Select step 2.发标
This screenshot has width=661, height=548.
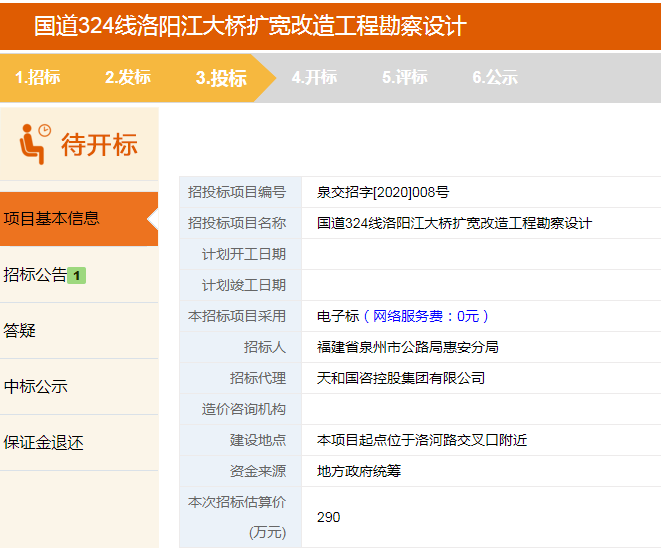[128, 78]
